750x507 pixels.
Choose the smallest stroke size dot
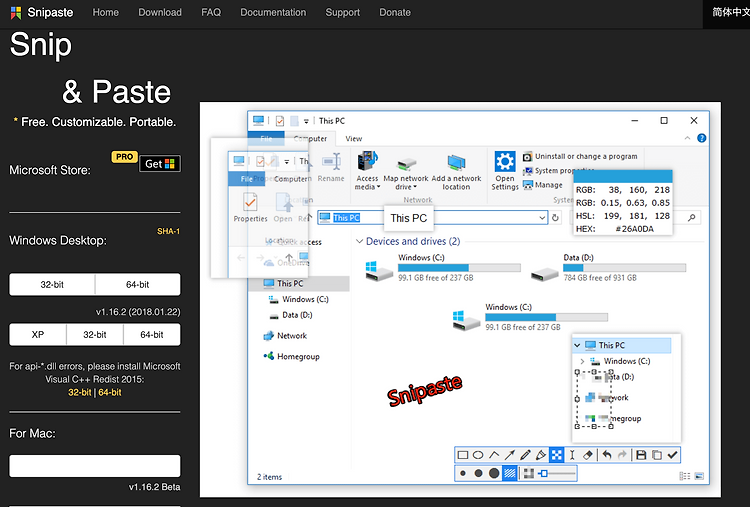tap(463, 474)
